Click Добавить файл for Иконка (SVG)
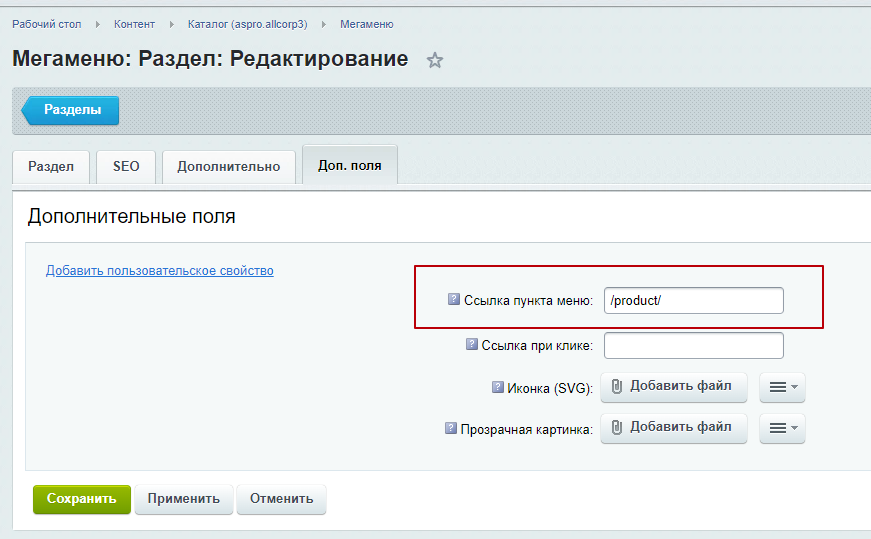 [x=673, y=386]
